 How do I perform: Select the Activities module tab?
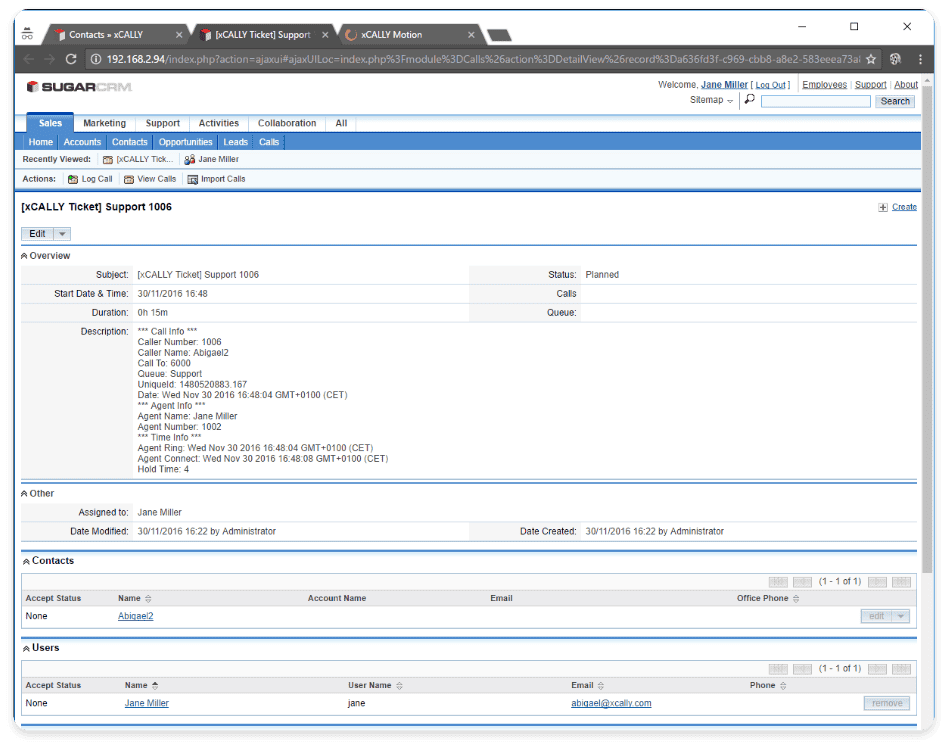pos(219,123)
